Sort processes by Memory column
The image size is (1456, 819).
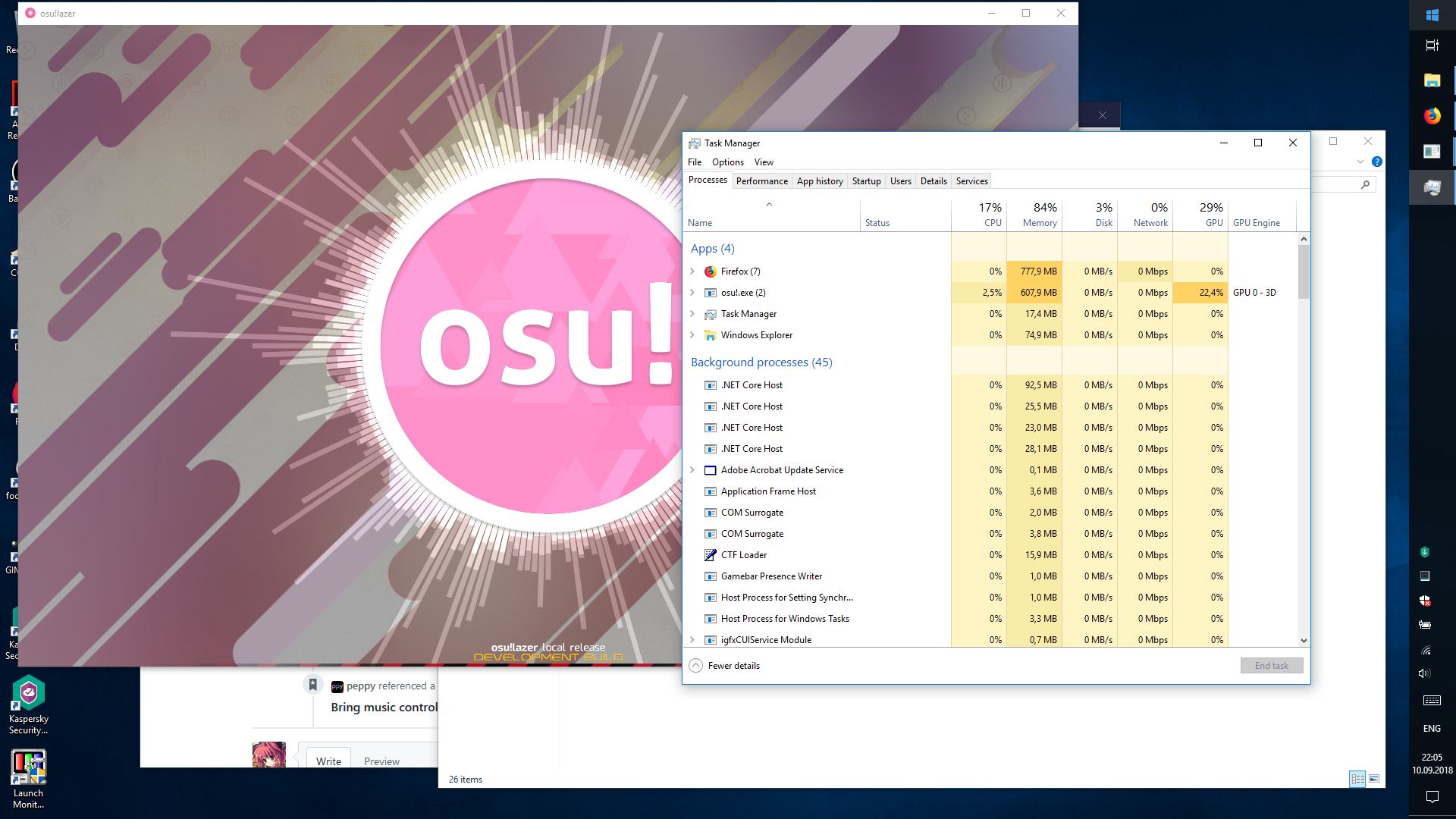coord(1034,215)
